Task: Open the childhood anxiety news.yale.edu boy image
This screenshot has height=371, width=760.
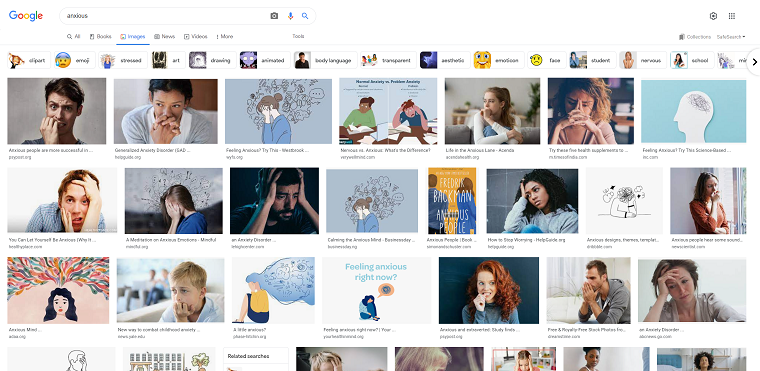Action: coord(171,290)
